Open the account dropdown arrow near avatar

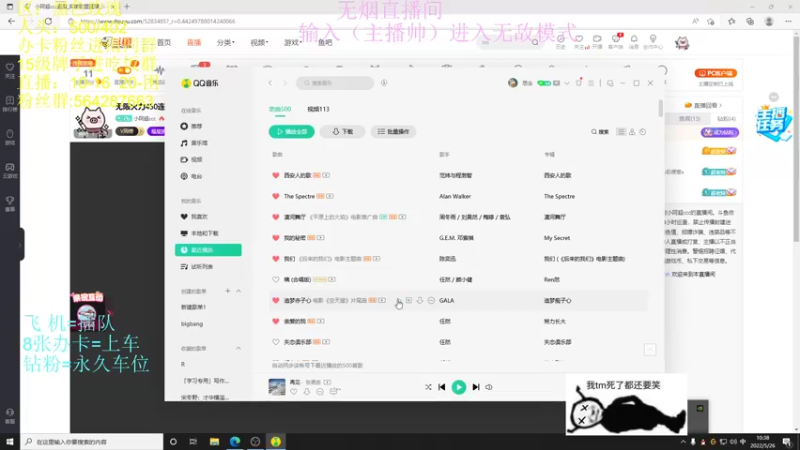click(x=567, y=83)
